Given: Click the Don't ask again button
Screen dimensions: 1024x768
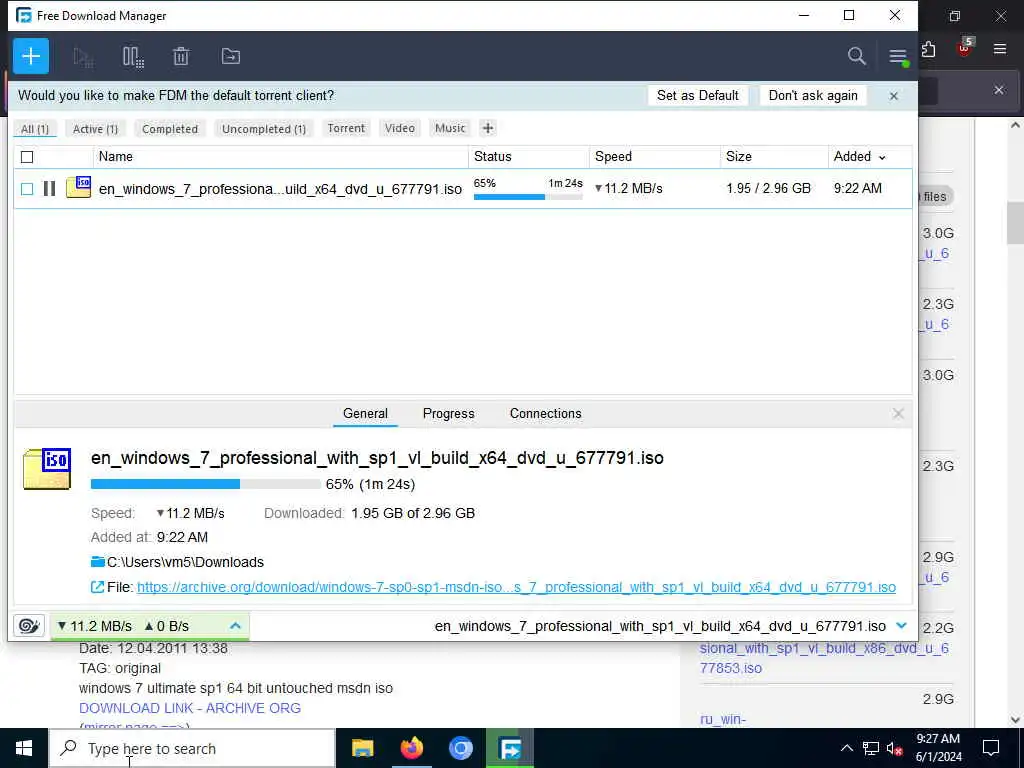Looking at the screenshot, I should tap(813, 95).
